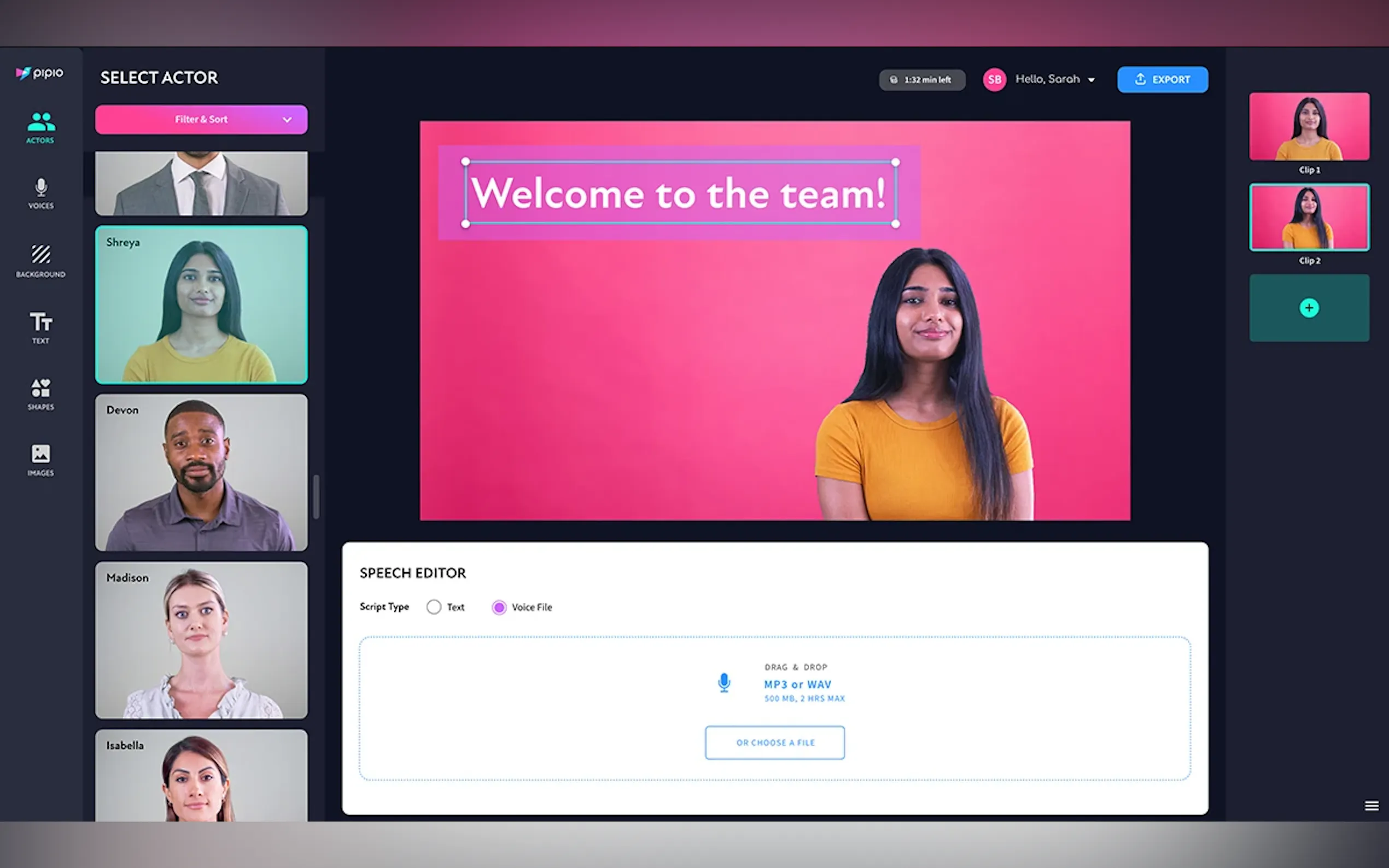Image resolution: width=1389 pixels, height=868 pixels.
Task: Click the blue microphone upload icon
Action: (724, 683)
